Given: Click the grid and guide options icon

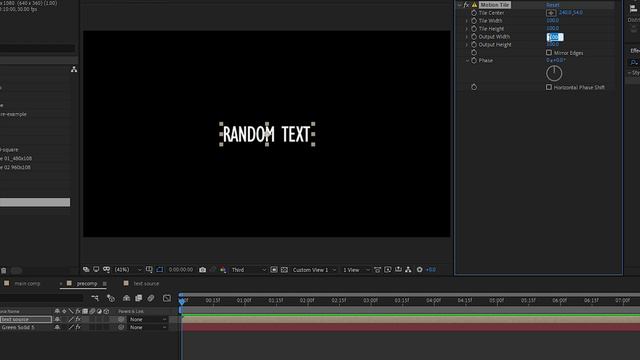Looking at the screenshot, I should pos(149,270).
